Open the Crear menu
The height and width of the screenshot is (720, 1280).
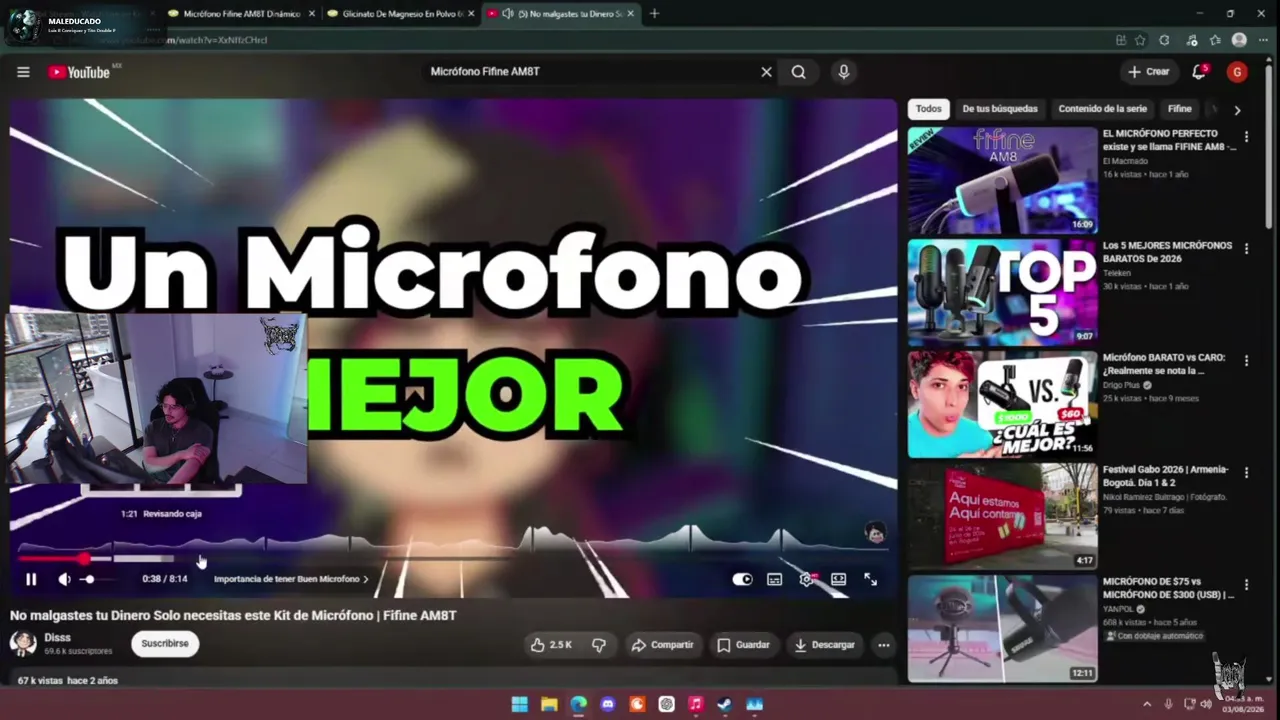click(1148, 72)
